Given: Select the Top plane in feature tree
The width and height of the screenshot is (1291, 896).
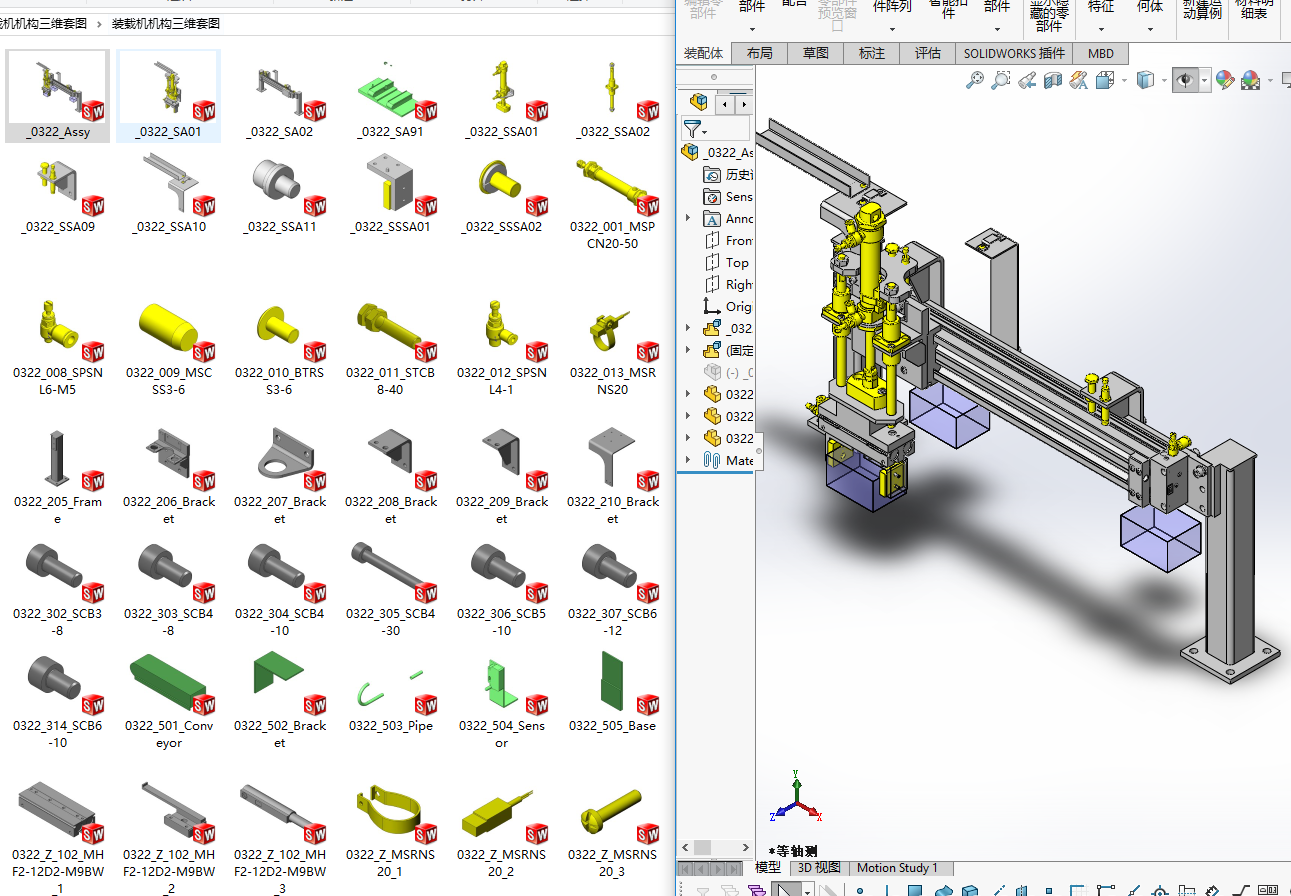Looking at the screenshot, I should click(737, 262).
